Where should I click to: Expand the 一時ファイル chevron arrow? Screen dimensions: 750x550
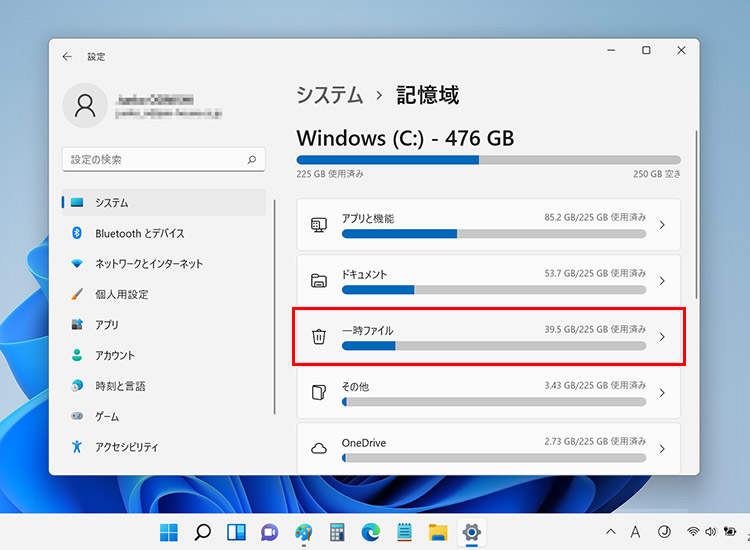tap(661, 337)
